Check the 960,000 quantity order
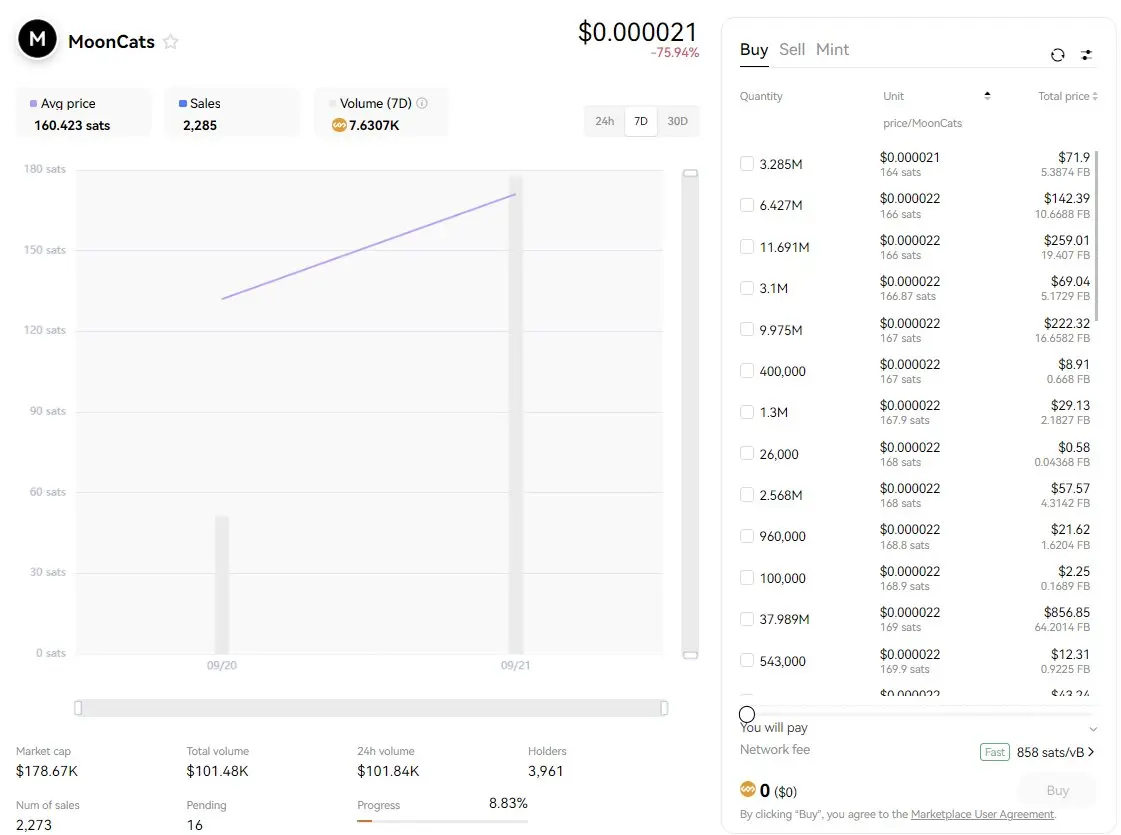 click(x=747, y=536)
